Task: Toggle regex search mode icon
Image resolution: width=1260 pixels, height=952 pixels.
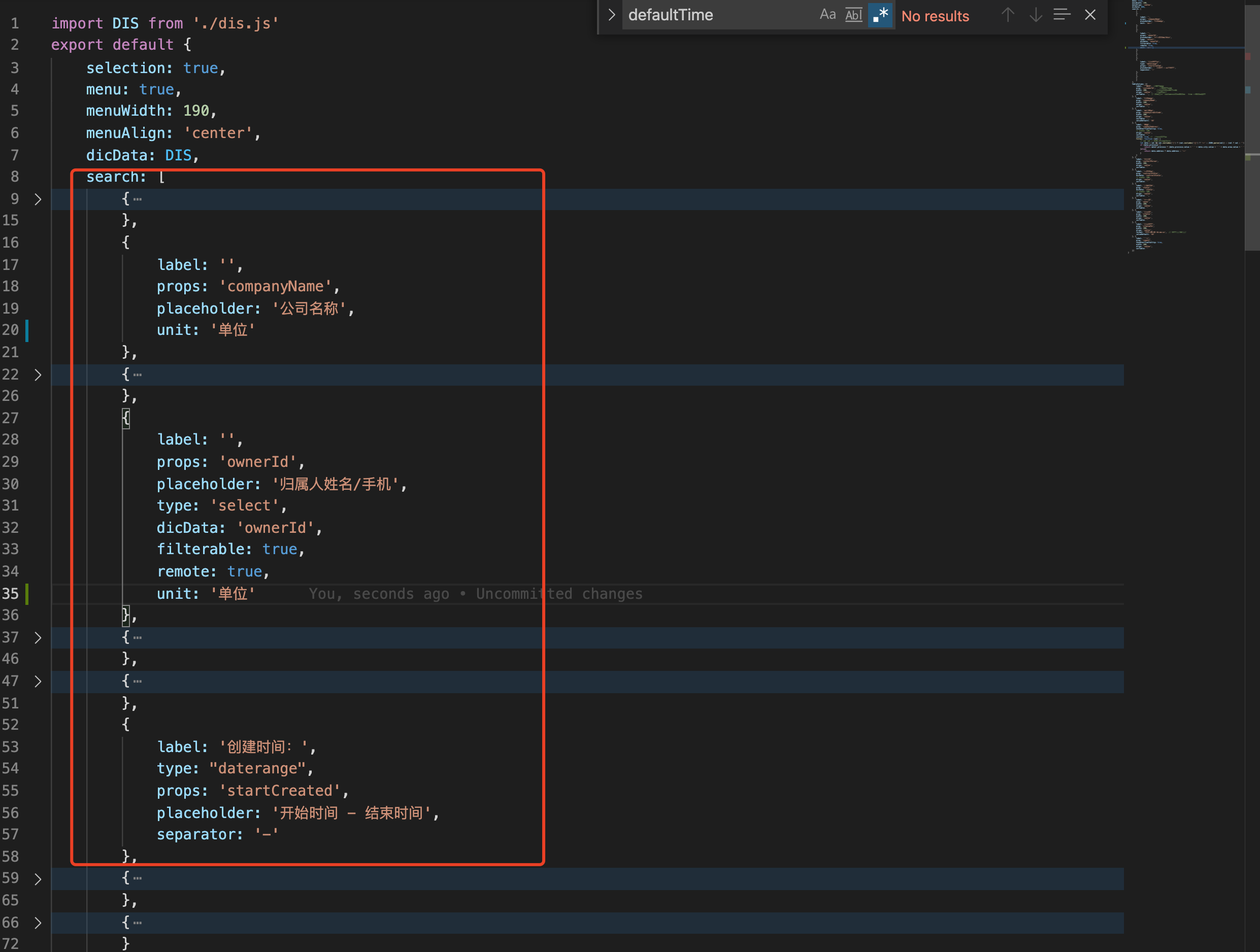Action: 877,14
